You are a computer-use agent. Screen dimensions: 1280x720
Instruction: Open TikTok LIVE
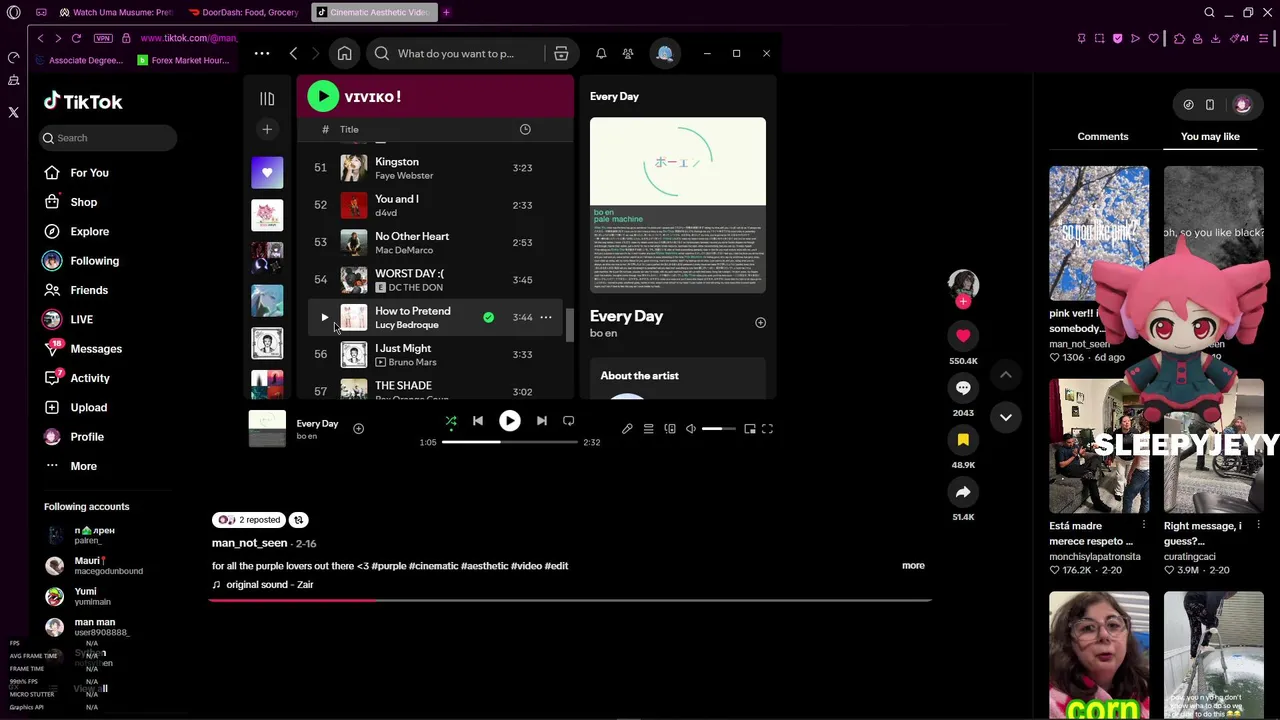coord(81,319)
